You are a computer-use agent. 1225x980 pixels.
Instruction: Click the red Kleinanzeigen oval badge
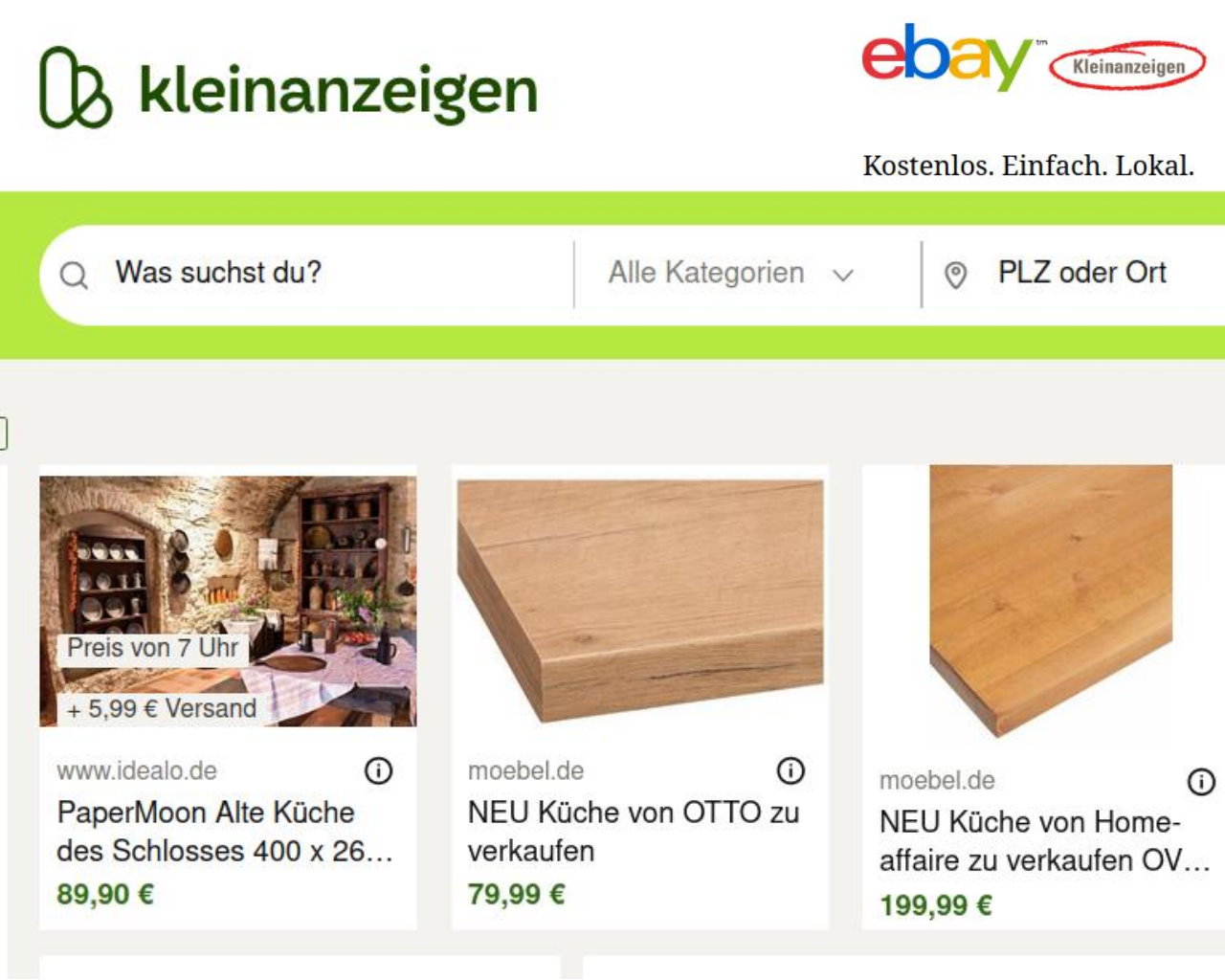point(1127,66)
